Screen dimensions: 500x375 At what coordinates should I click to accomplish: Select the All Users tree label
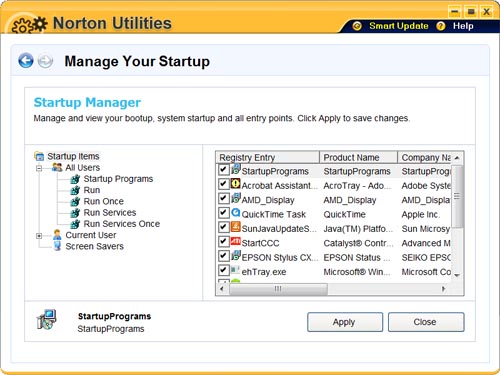[83, 167]
